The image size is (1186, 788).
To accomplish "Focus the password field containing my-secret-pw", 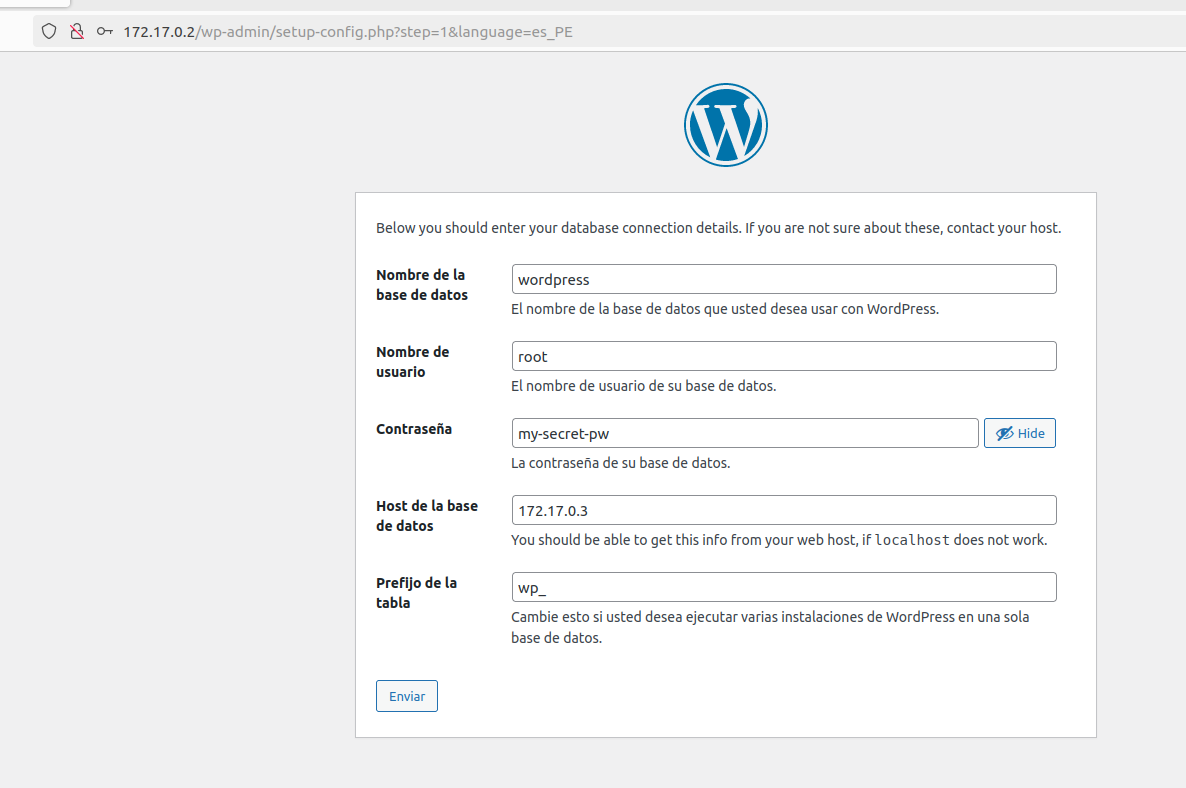I will coord(745,433).
